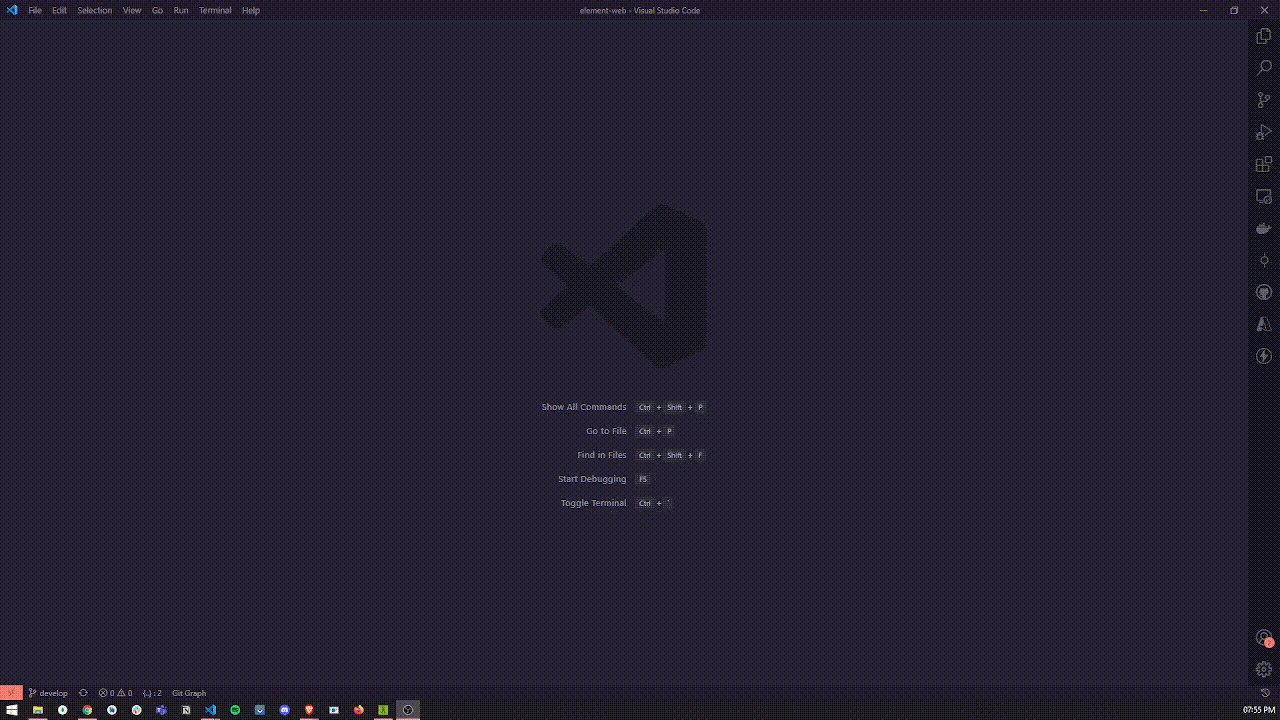Open the GitHub view in activity bar

(x=1264, y=292)
